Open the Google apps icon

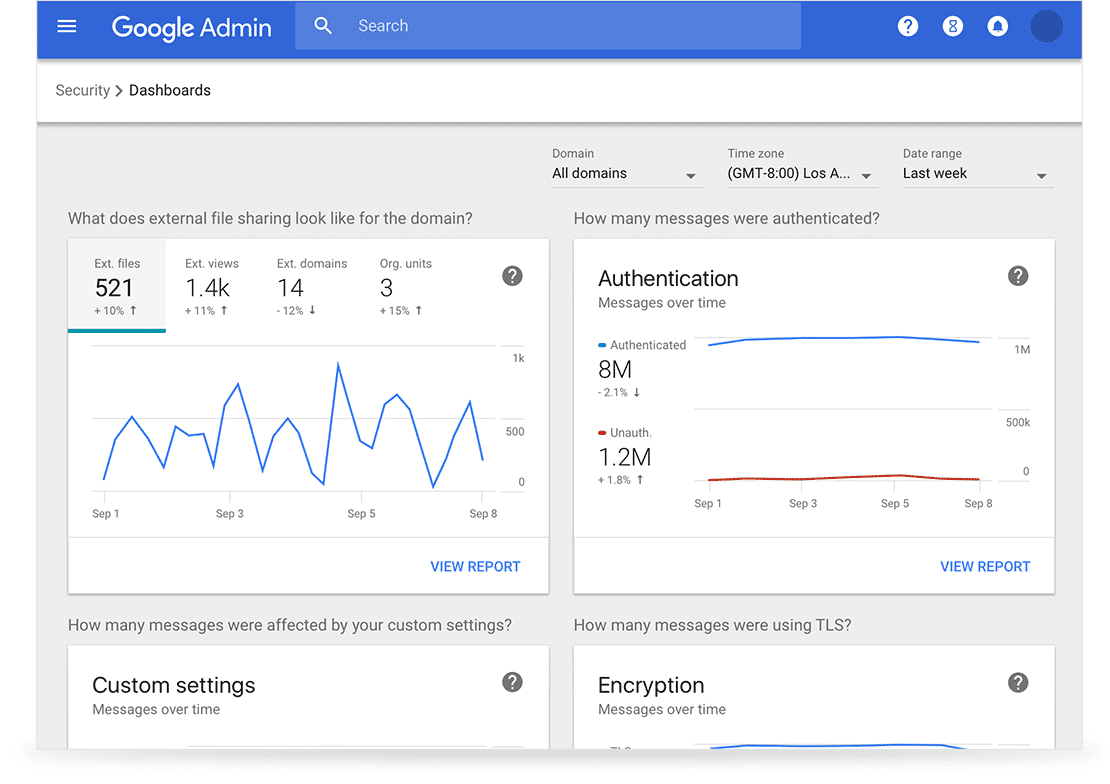point(953,26)
